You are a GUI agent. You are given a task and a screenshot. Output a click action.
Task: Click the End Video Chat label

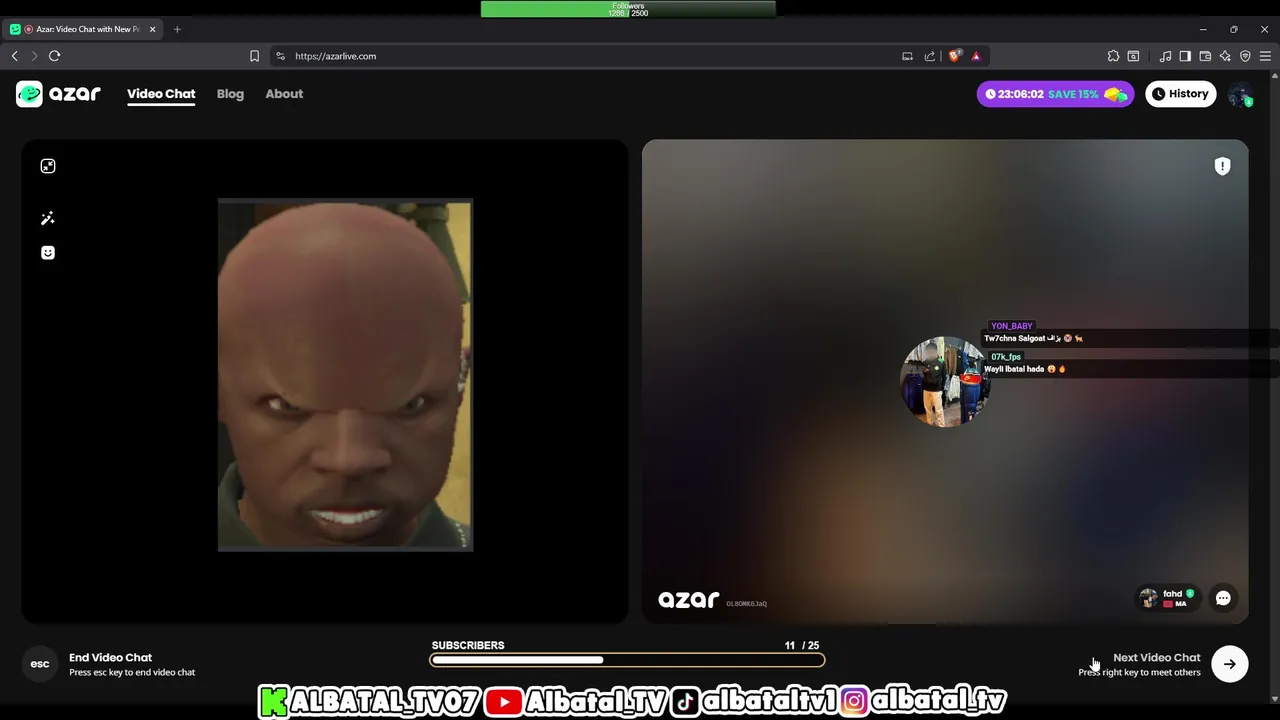pyautogui.click(x=110, y=657)
